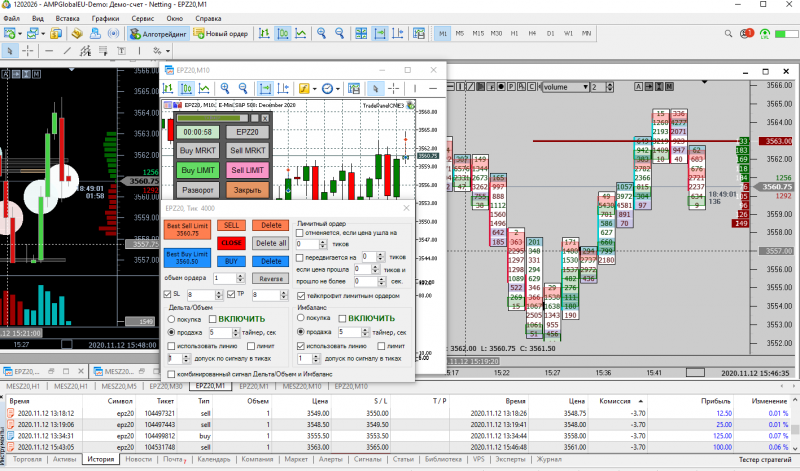
Task: Click Buy MRKT on trade panel
Action: pyautogui.click(x=197, y=151)
